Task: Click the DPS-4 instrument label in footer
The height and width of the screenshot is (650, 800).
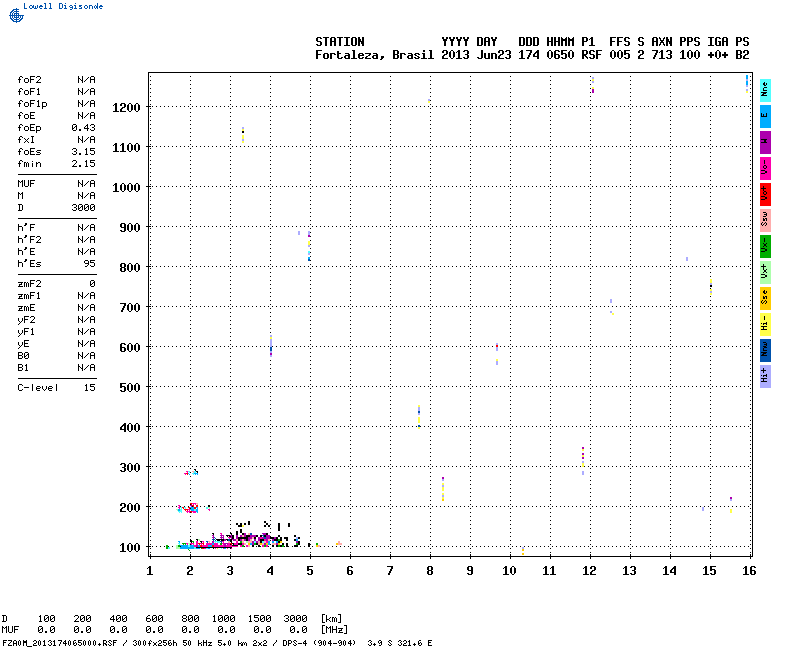Action: [294, 643]
